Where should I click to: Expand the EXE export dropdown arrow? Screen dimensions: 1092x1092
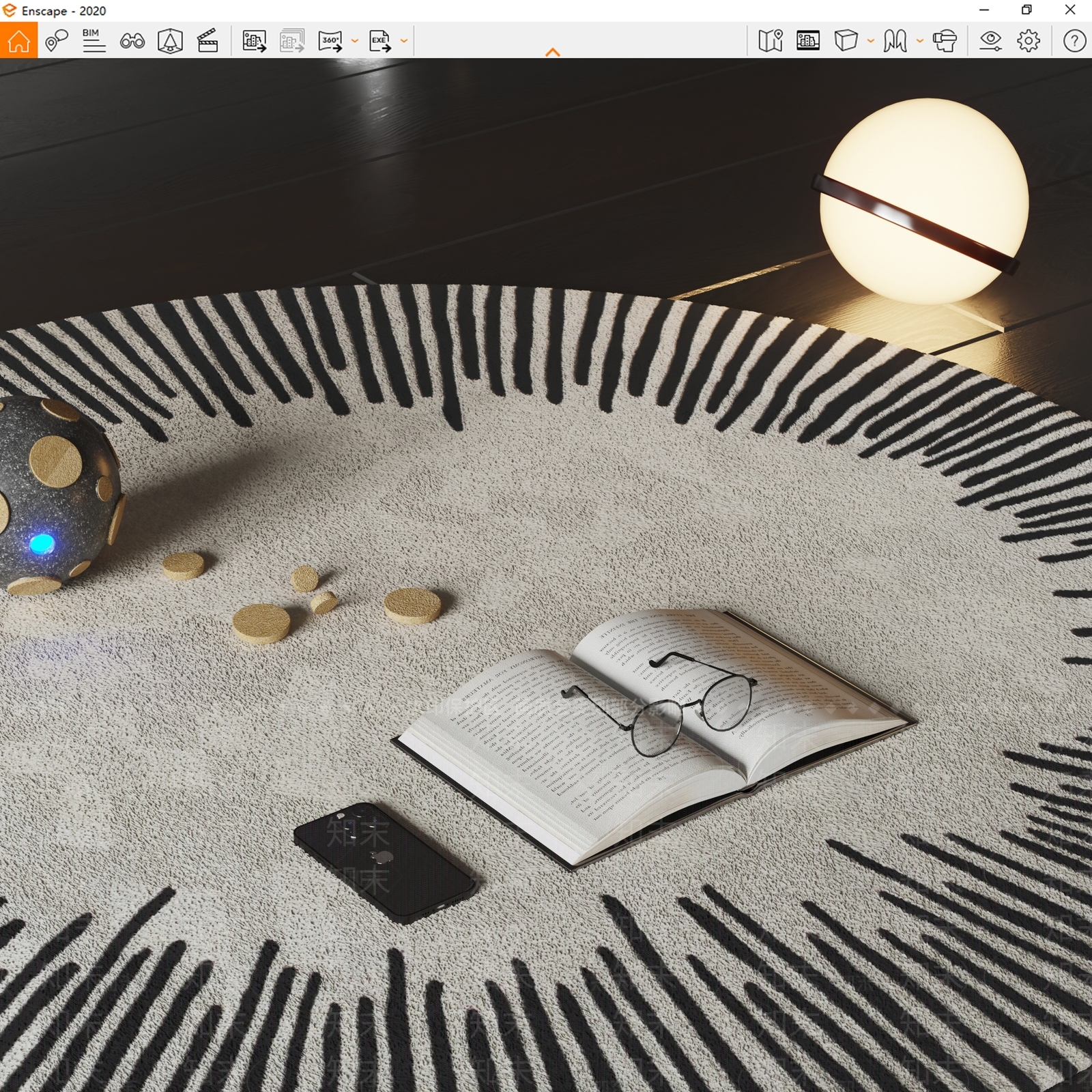pos(404,41)
